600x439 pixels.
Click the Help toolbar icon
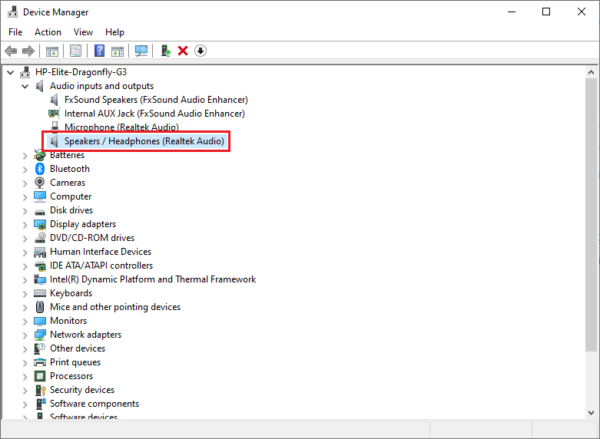pyautogui.click(x=100, y=51)
